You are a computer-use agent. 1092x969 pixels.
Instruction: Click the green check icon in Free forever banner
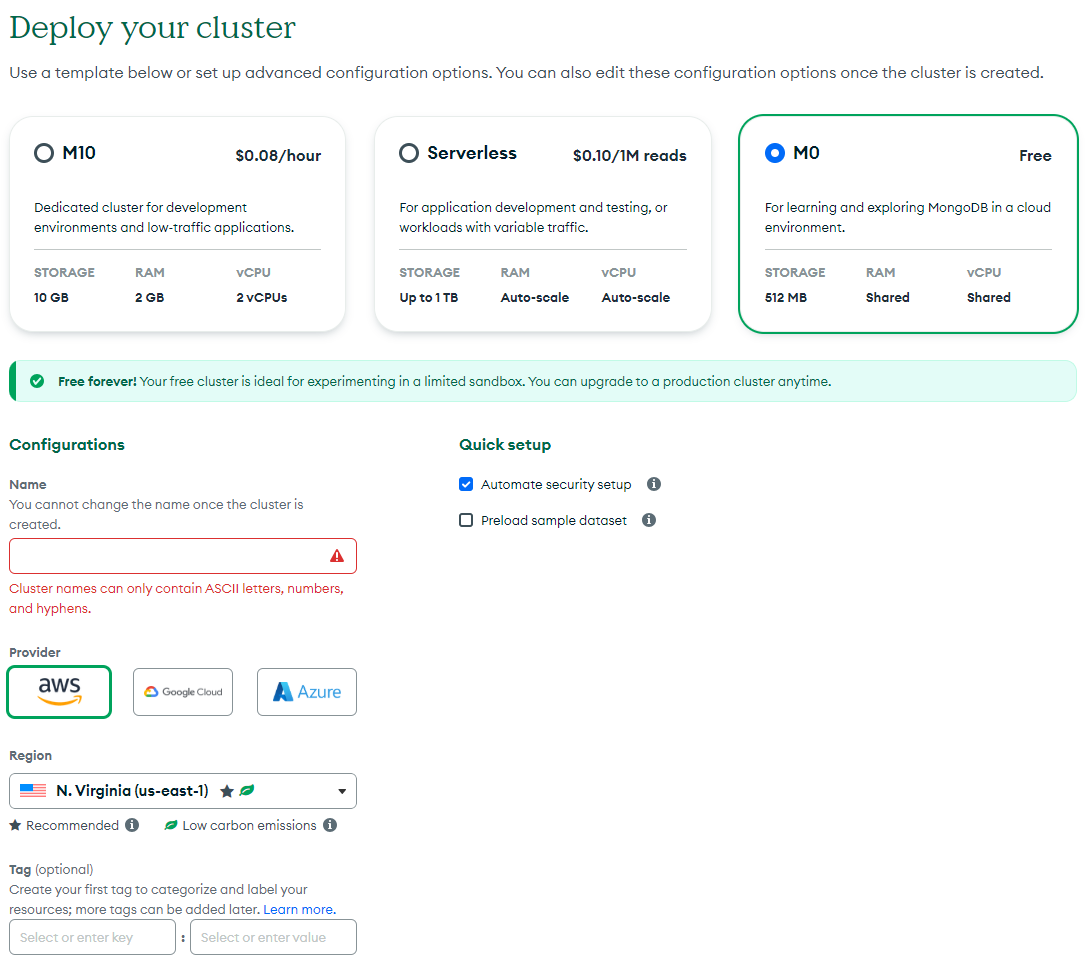pyautogui.click(x=38, y=381)
